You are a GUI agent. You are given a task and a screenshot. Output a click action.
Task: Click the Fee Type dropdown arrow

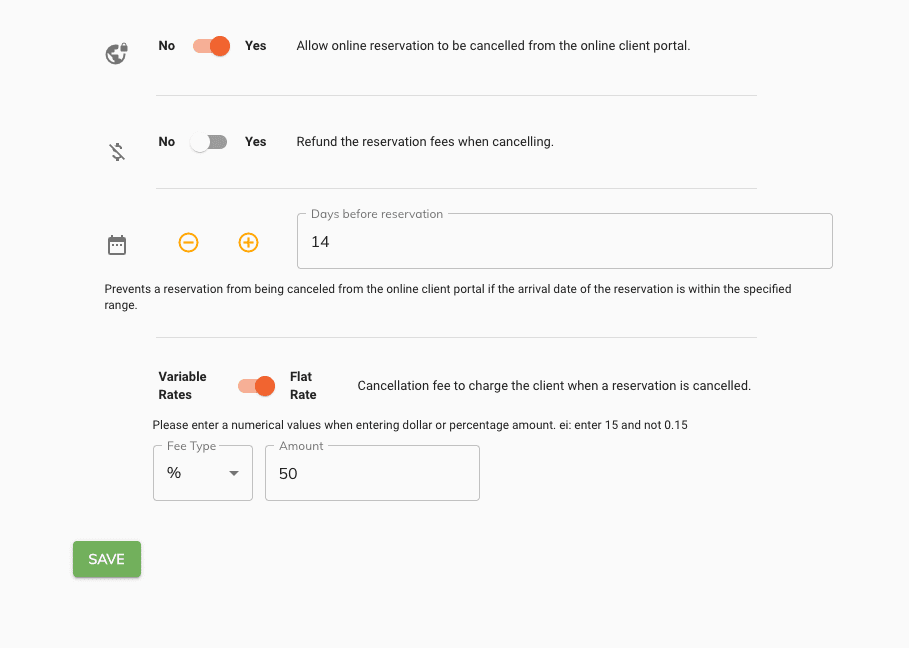click(x=234, y=473)
